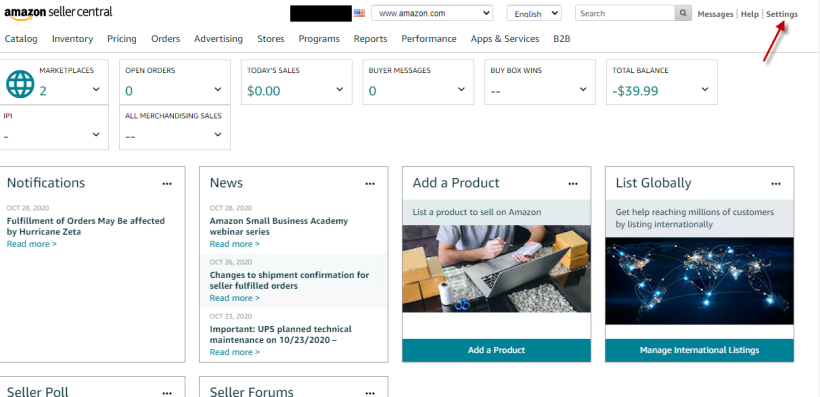820x397 pixels.
Task: Open Add a Product card three-dot menu
Action: 573,184
